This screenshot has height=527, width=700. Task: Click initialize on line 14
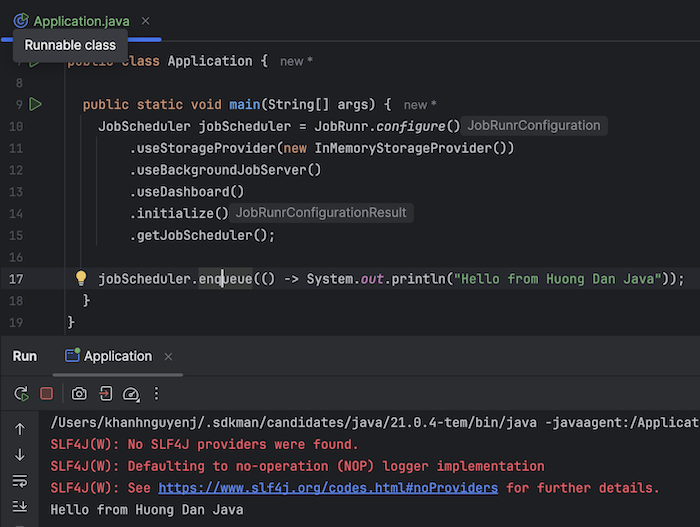pos(175,213)
